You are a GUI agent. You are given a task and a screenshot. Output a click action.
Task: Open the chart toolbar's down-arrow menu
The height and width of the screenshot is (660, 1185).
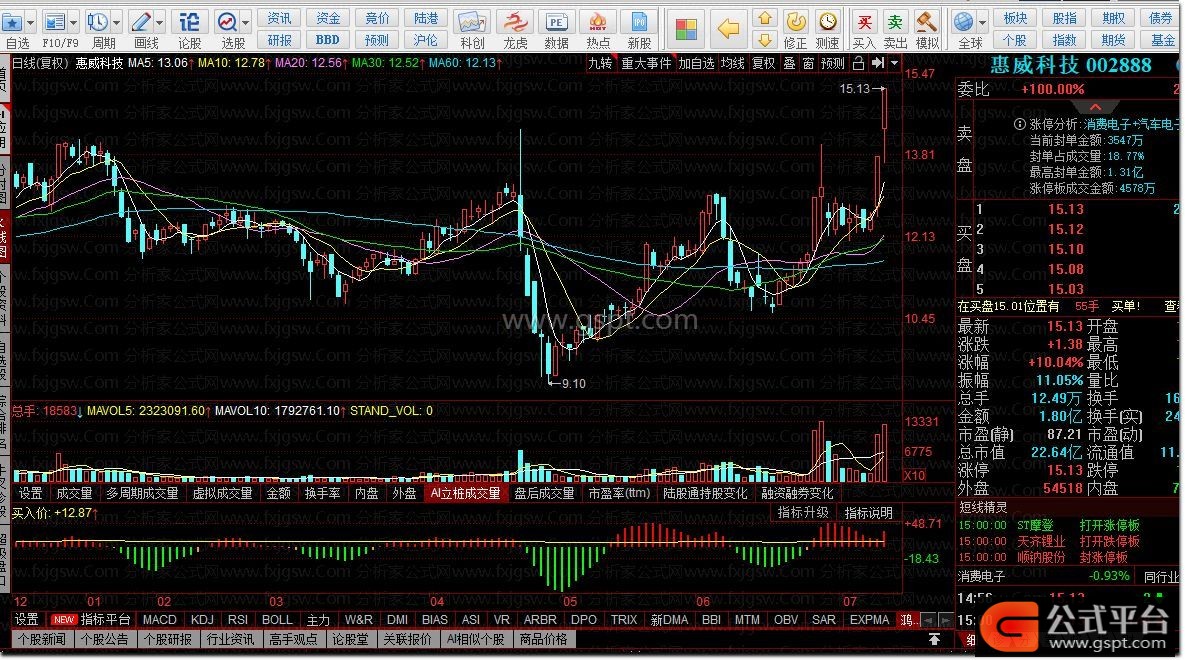[894, 63]
